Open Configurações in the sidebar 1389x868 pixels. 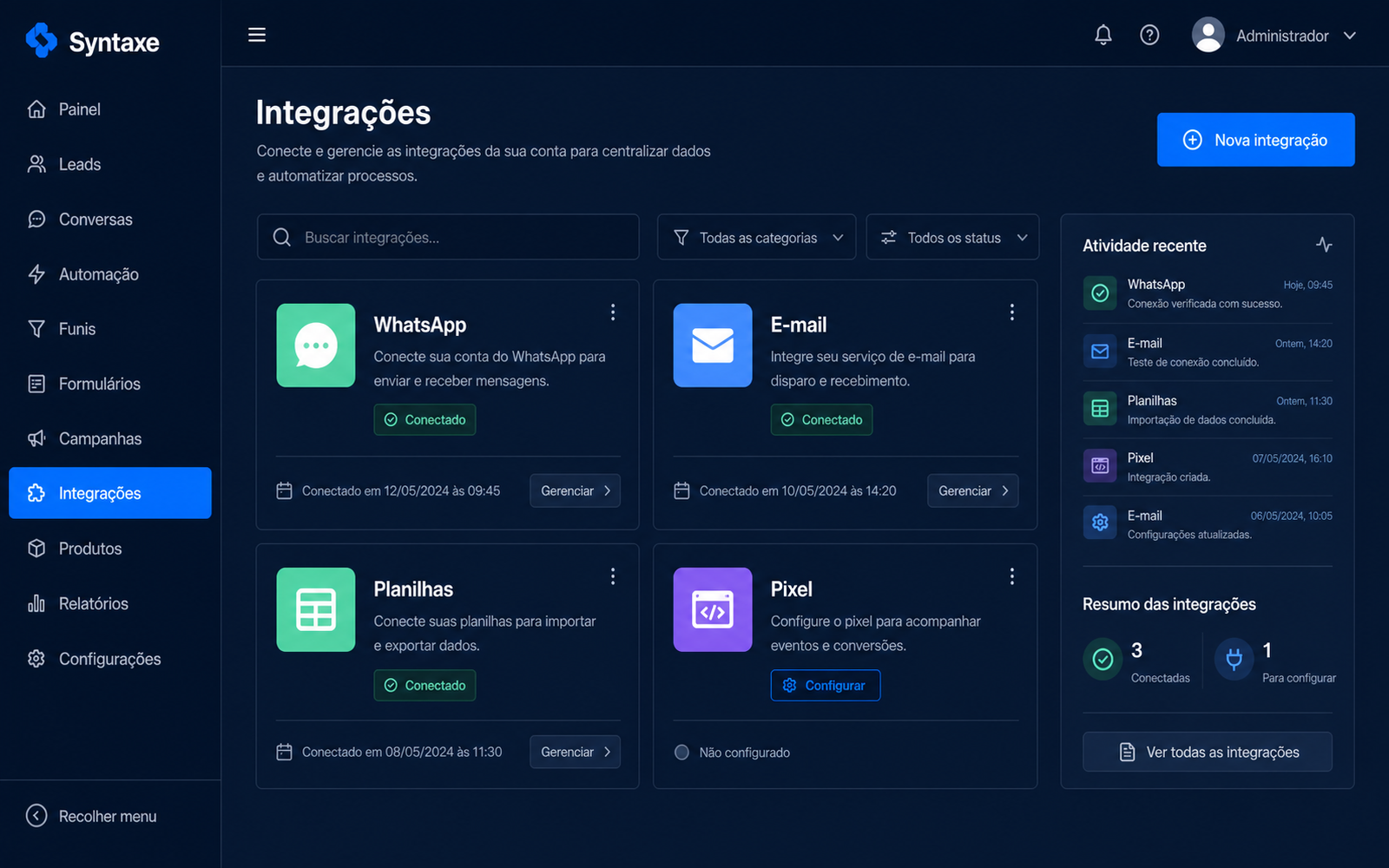pos(110,659)
